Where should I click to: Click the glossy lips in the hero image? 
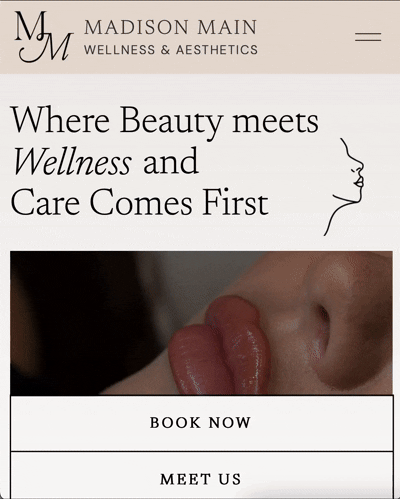pyautogui.click(x=222, y=347)
